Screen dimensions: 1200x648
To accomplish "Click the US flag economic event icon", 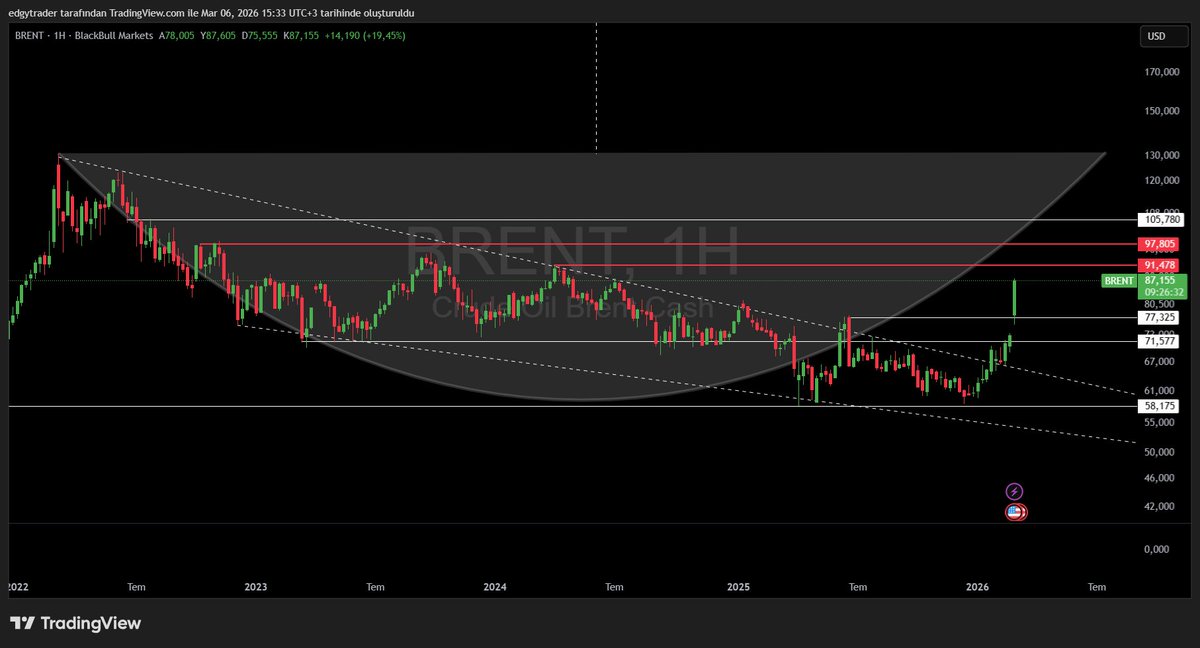I will [1015, 512].
